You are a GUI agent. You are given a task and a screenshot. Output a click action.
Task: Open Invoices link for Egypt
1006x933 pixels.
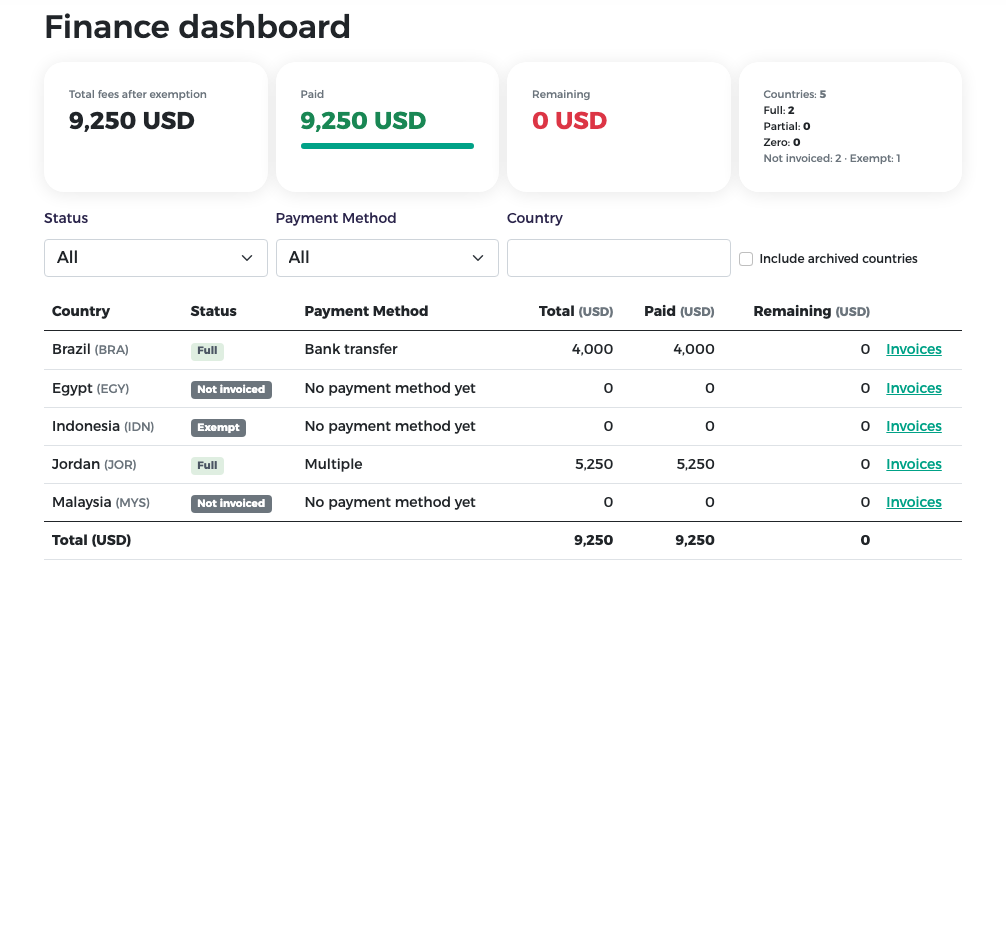tap(914, 388)
